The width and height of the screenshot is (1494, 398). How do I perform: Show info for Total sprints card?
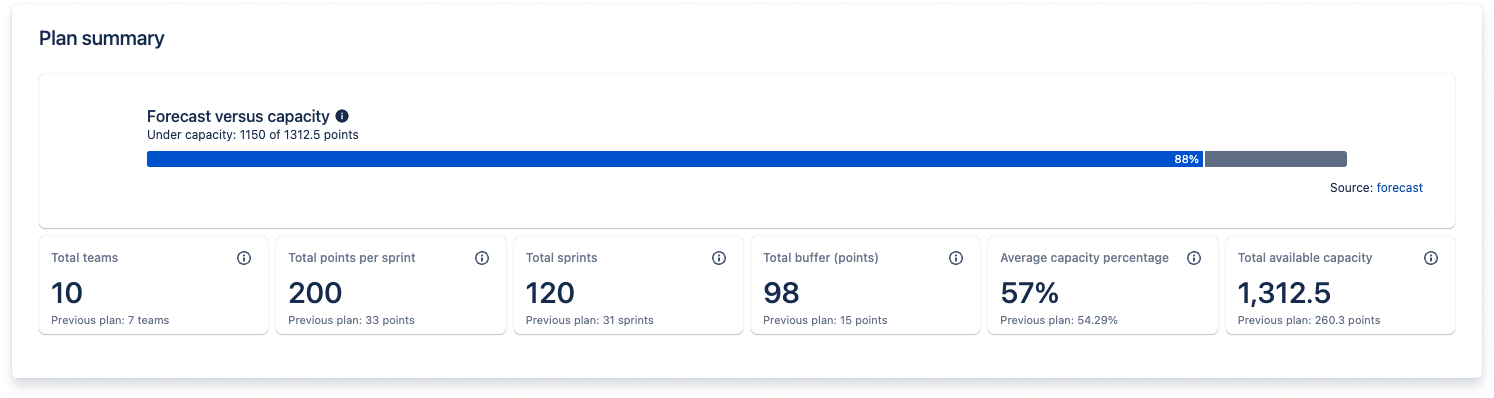coord(719,258)
